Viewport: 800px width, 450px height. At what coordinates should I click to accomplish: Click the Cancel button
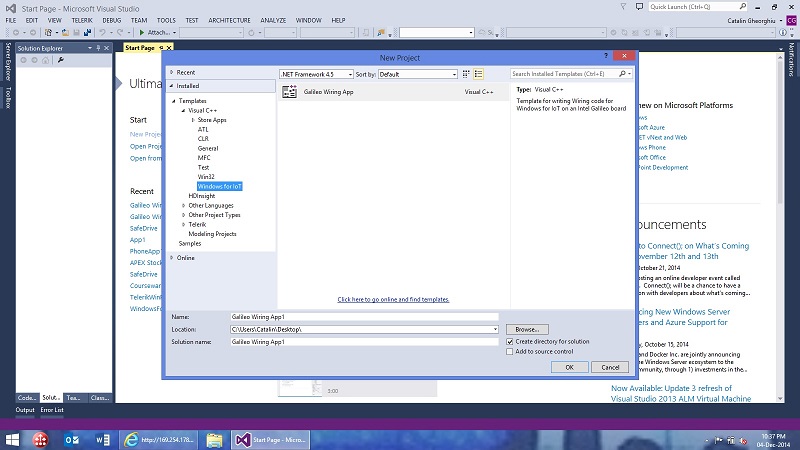point(610,367)
